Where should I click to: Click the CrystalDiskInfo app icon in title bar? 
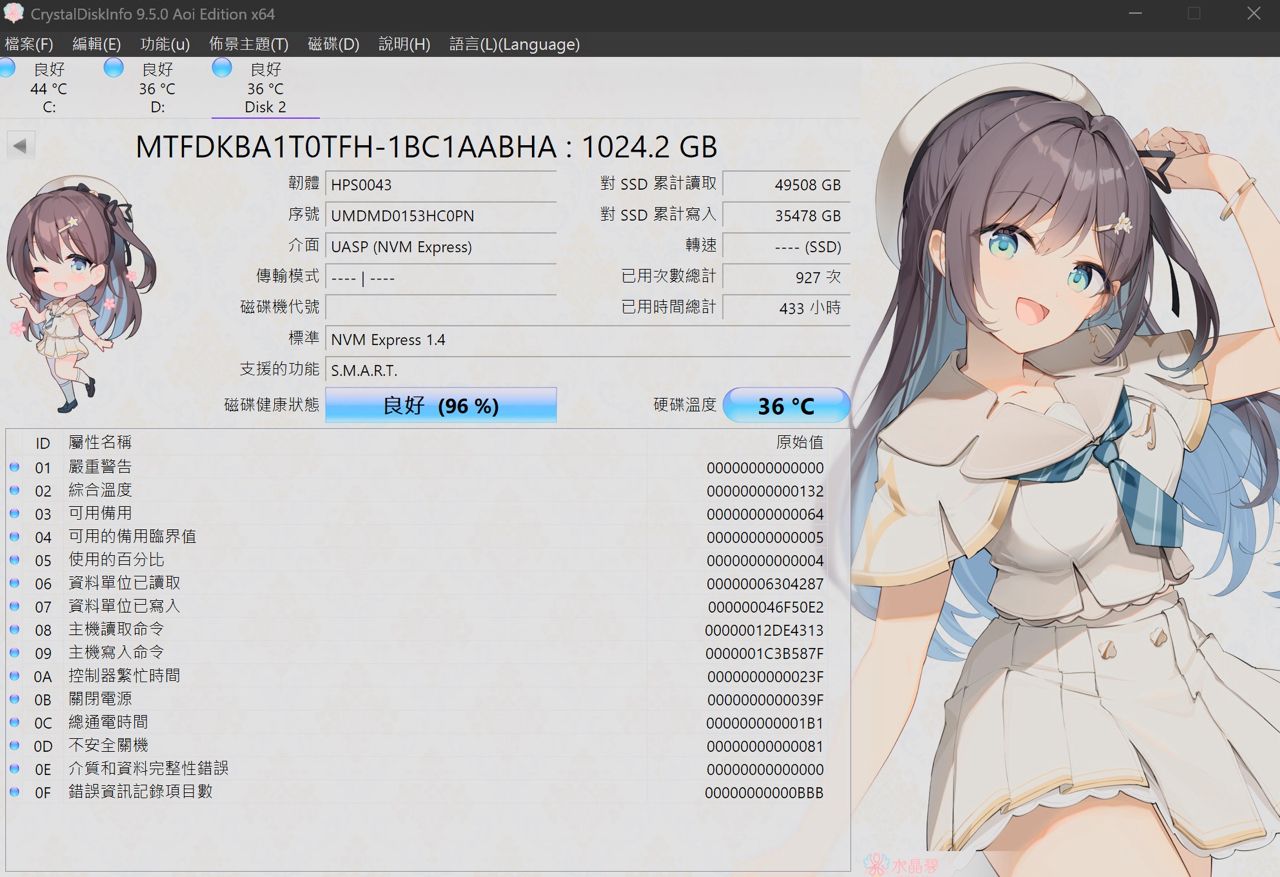pyautogui.click(x=14, y=14)
